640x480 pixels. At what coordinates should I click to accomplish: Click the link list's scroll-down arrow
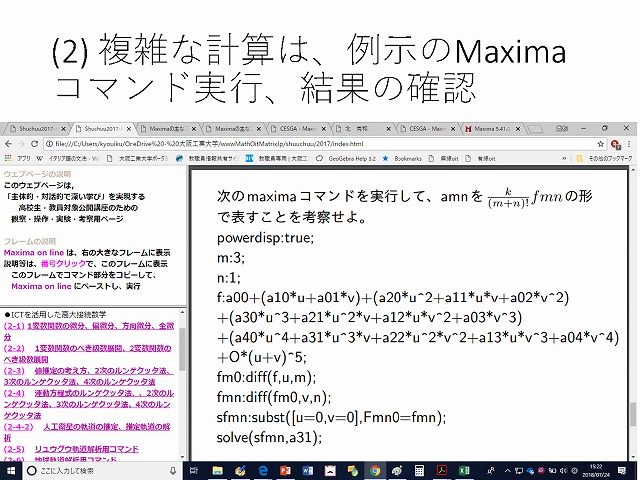tap(182, 458)
